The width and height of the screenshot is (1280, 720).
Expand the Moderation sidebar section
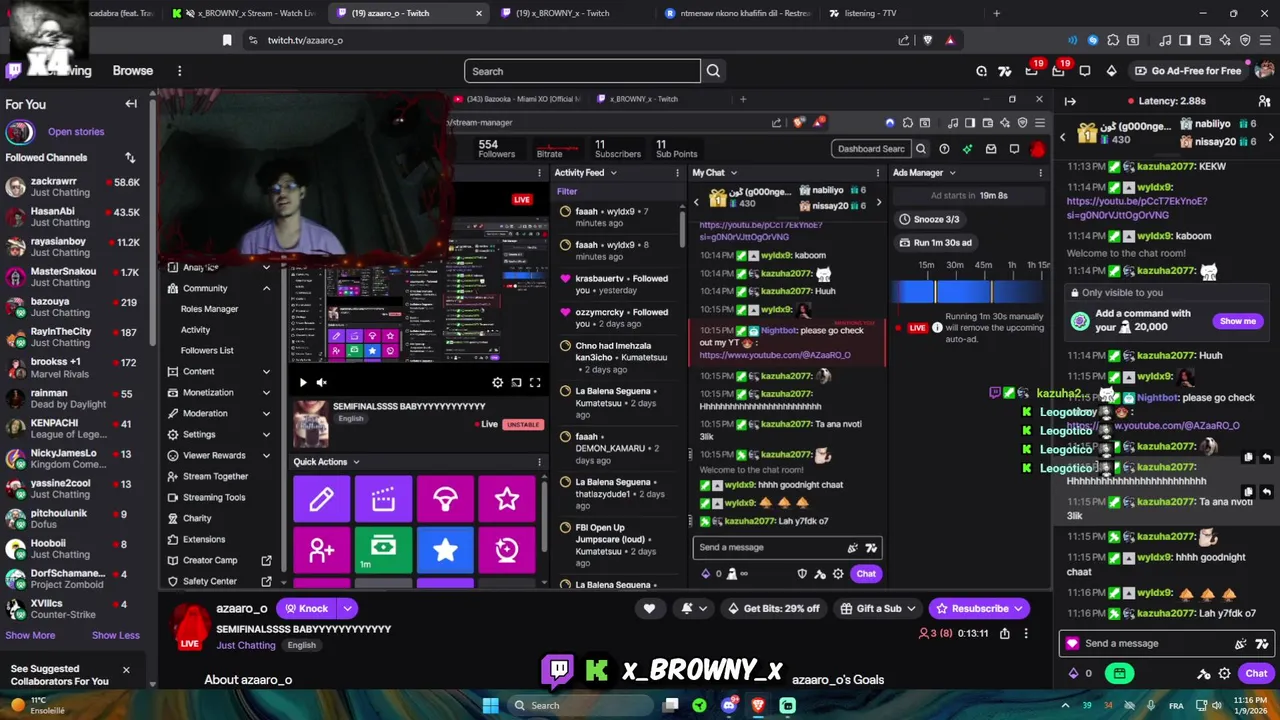(266, 413)
